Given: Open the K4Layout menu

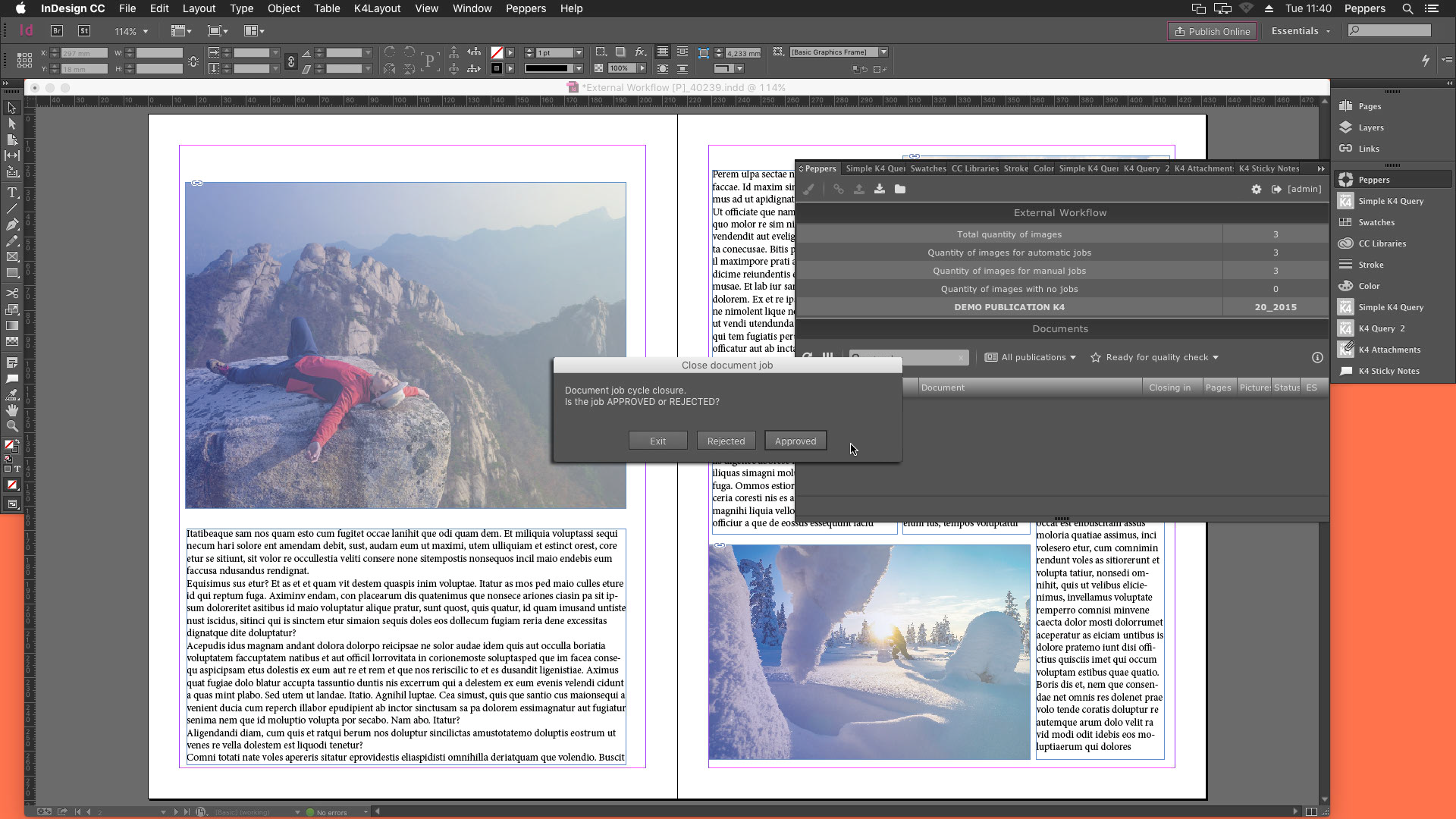Looking at the screenshot, I should pos(377,8).
